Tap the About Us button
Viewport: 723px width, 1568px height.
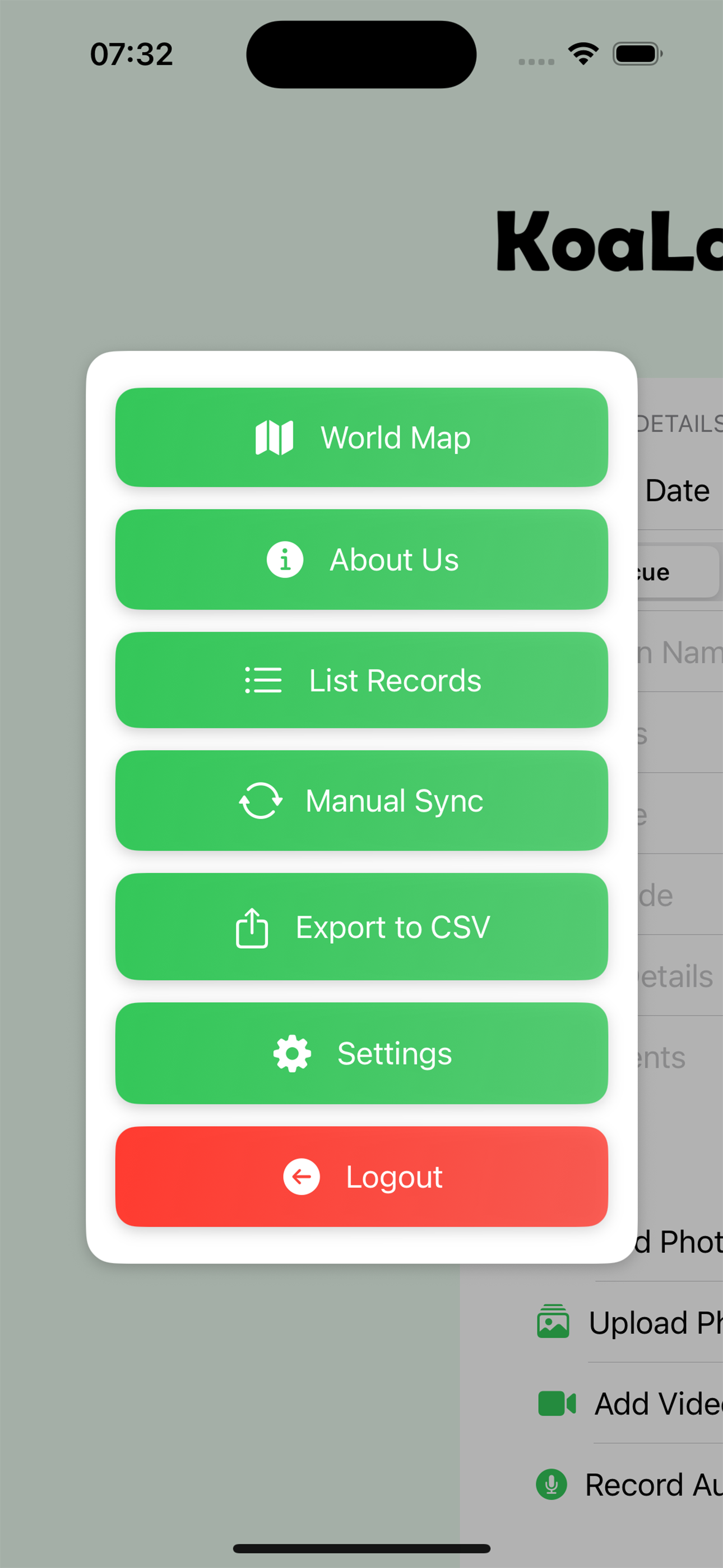(361, 559)
